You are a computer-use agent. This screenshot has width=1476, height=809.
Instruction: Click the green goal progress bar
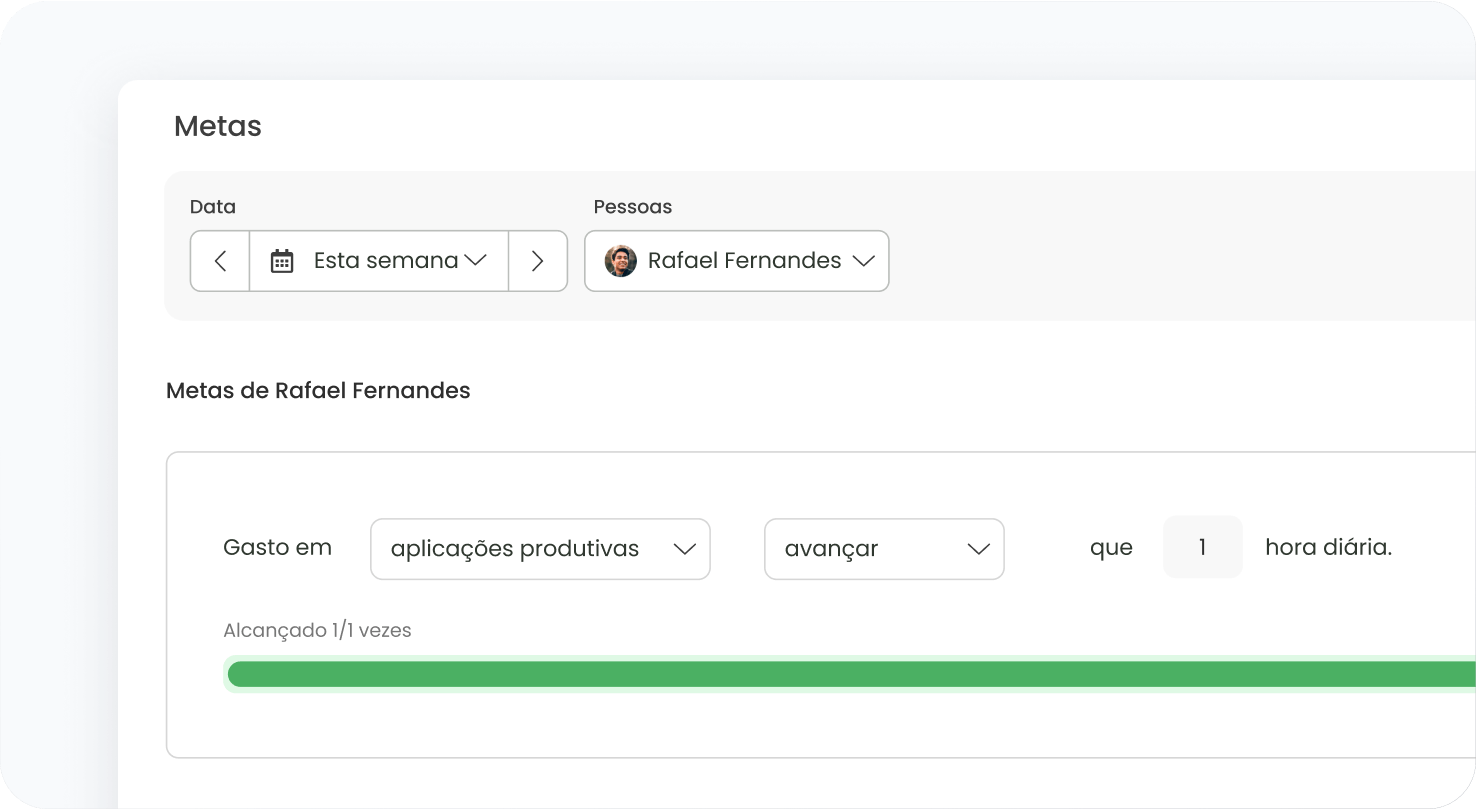click(850, 674)
